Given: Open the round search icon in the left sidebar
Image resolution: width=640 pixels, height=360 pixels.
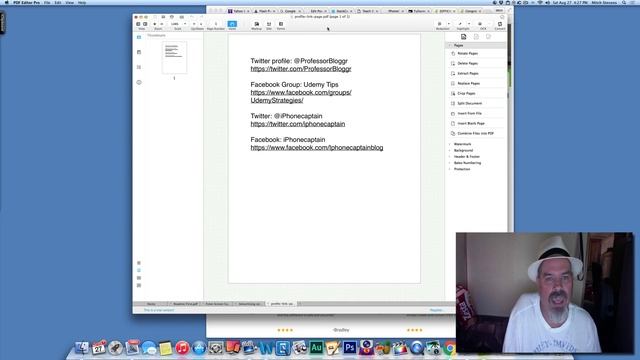Looking at the screenshot, I should coord(139,82).
